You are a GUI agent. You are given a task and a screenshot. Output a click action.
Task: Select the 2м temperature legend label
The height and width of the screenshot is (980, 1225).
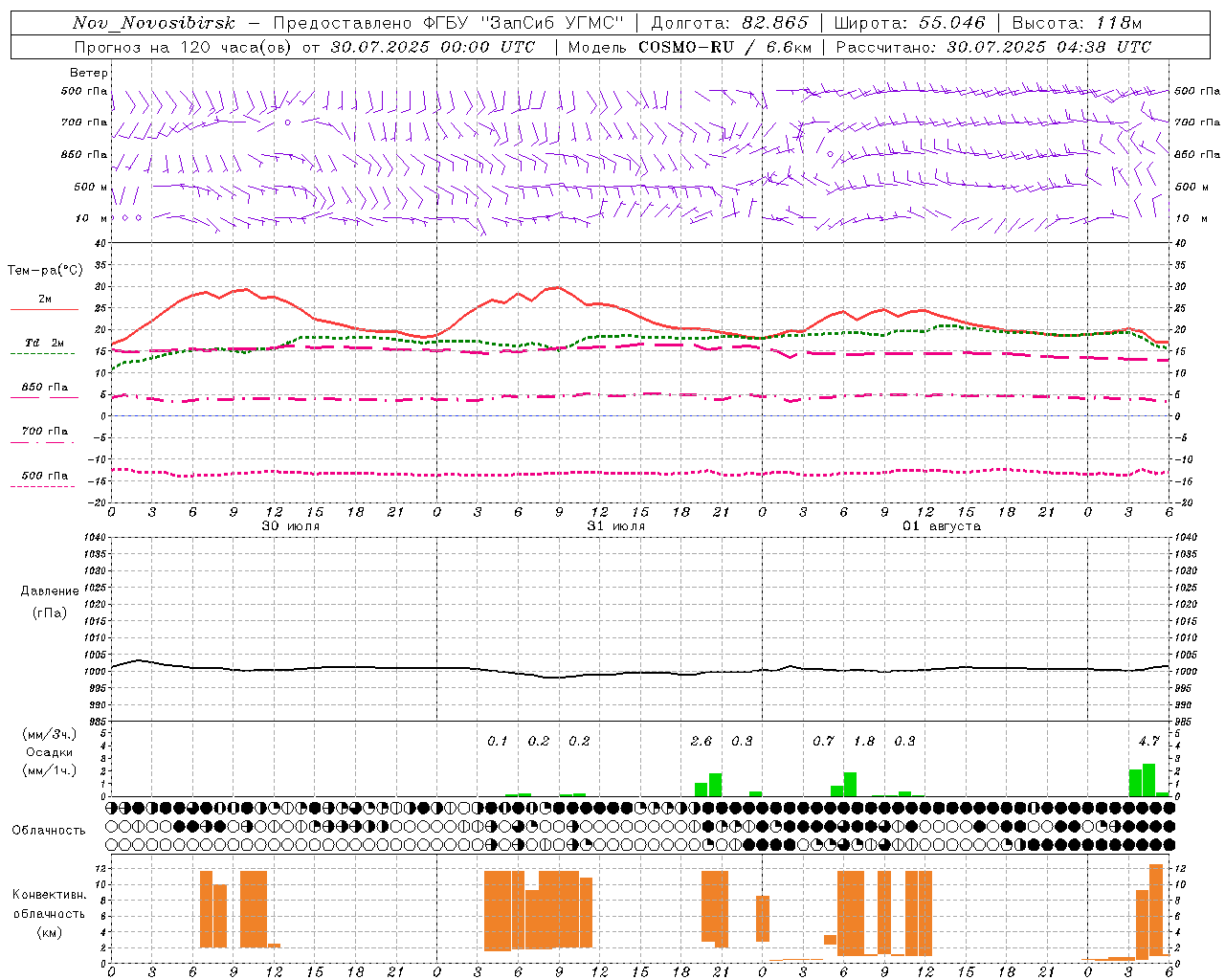[45, 300]
